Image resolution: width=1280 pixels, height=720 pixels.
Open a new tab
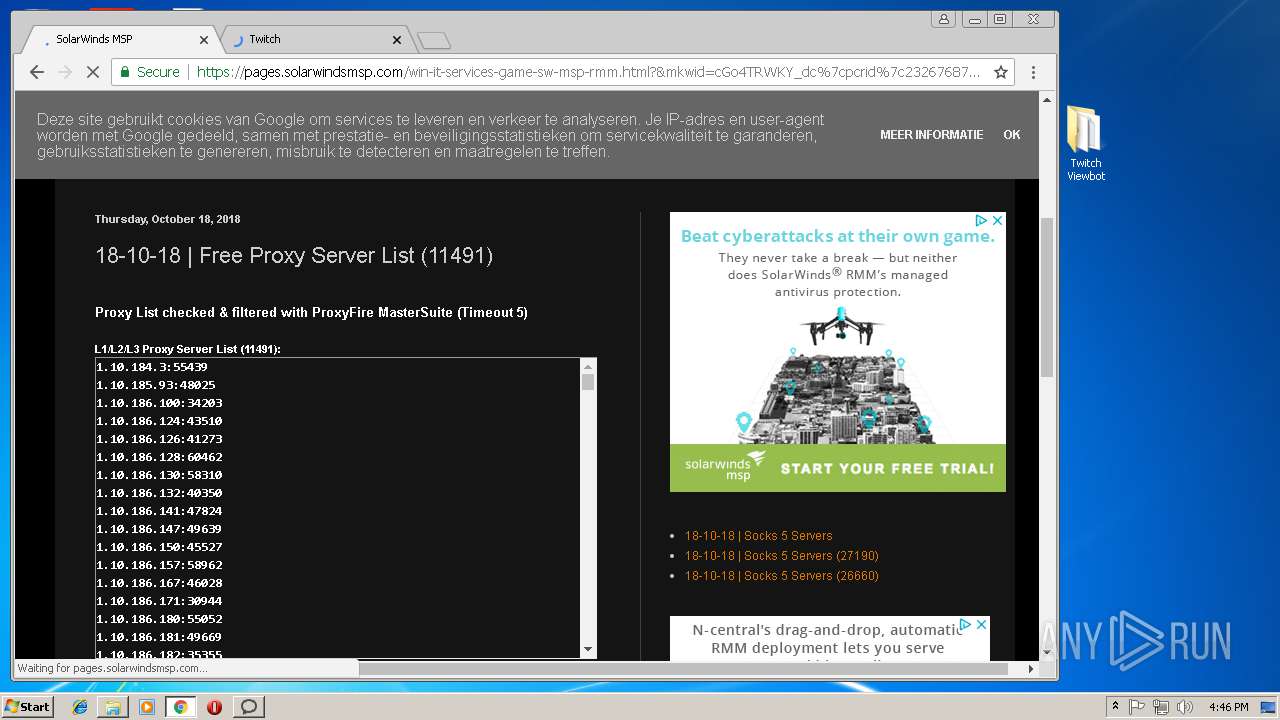point(434,40)
